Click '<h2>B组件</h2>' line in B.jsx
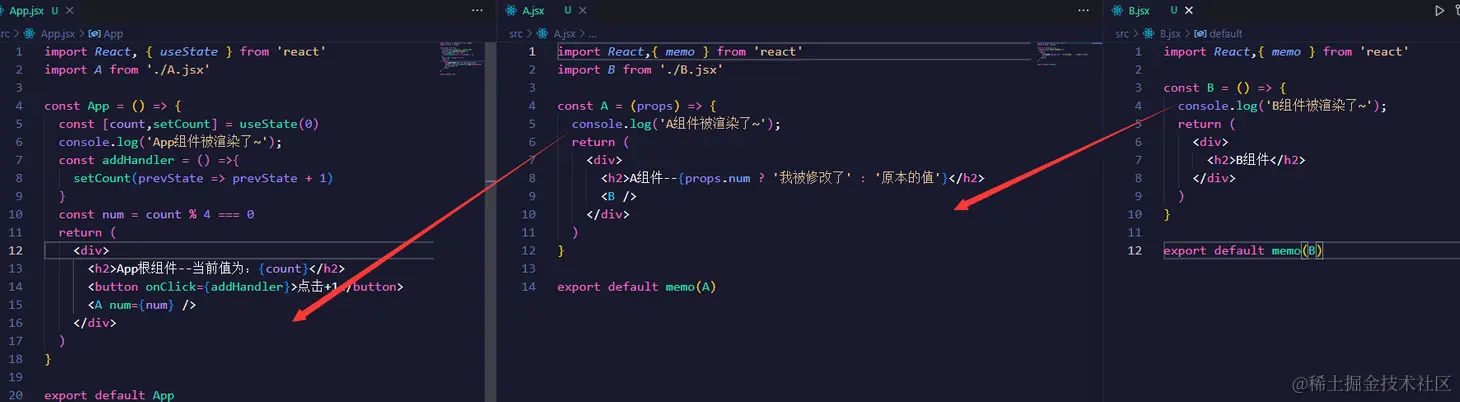 tap(1256, 160)
